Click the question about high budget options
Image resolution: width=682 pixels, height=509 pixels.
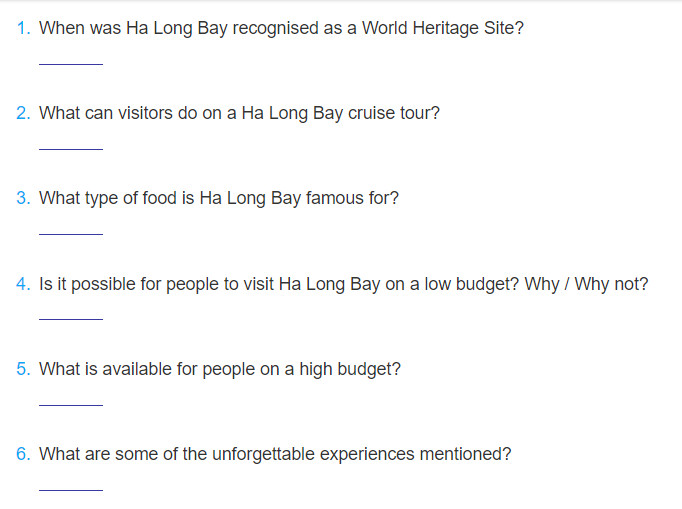(x=220, y=369)
